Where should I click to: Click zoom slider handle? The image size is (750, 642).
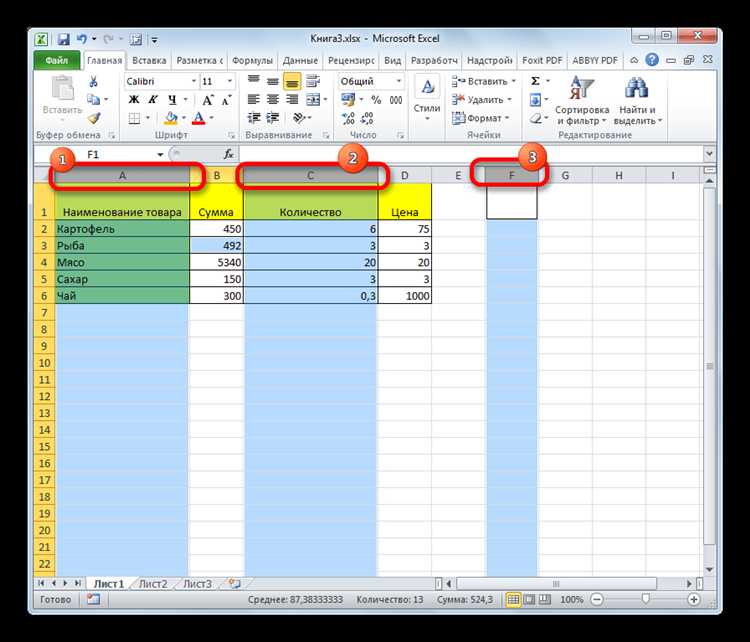[x=646, y=599]
